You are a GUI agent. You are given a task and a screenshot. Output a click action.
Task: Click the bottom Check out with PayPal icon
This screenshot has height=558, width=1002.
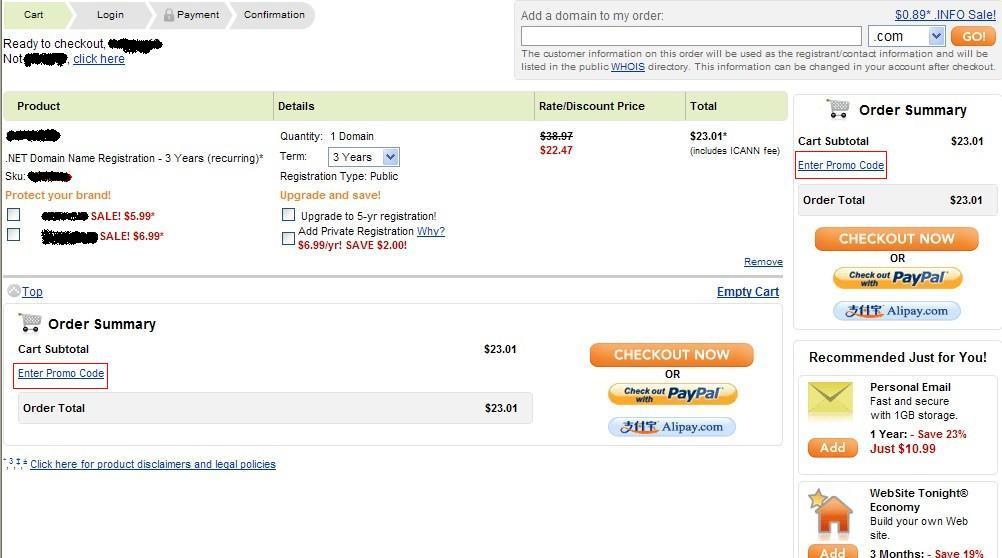[672, 394]
